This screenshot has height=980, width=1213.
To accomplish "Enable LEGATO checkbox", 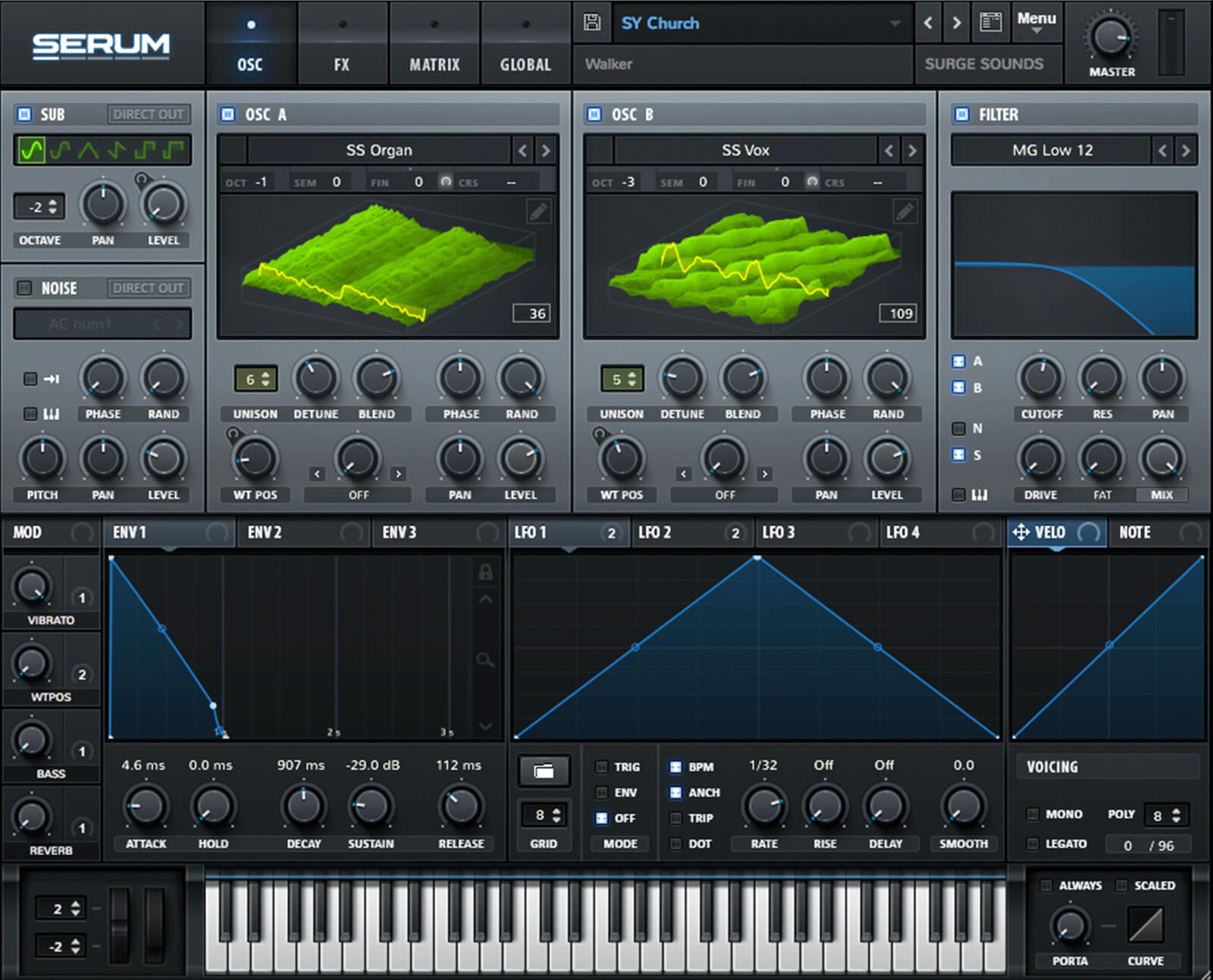I will (1032, 844).
